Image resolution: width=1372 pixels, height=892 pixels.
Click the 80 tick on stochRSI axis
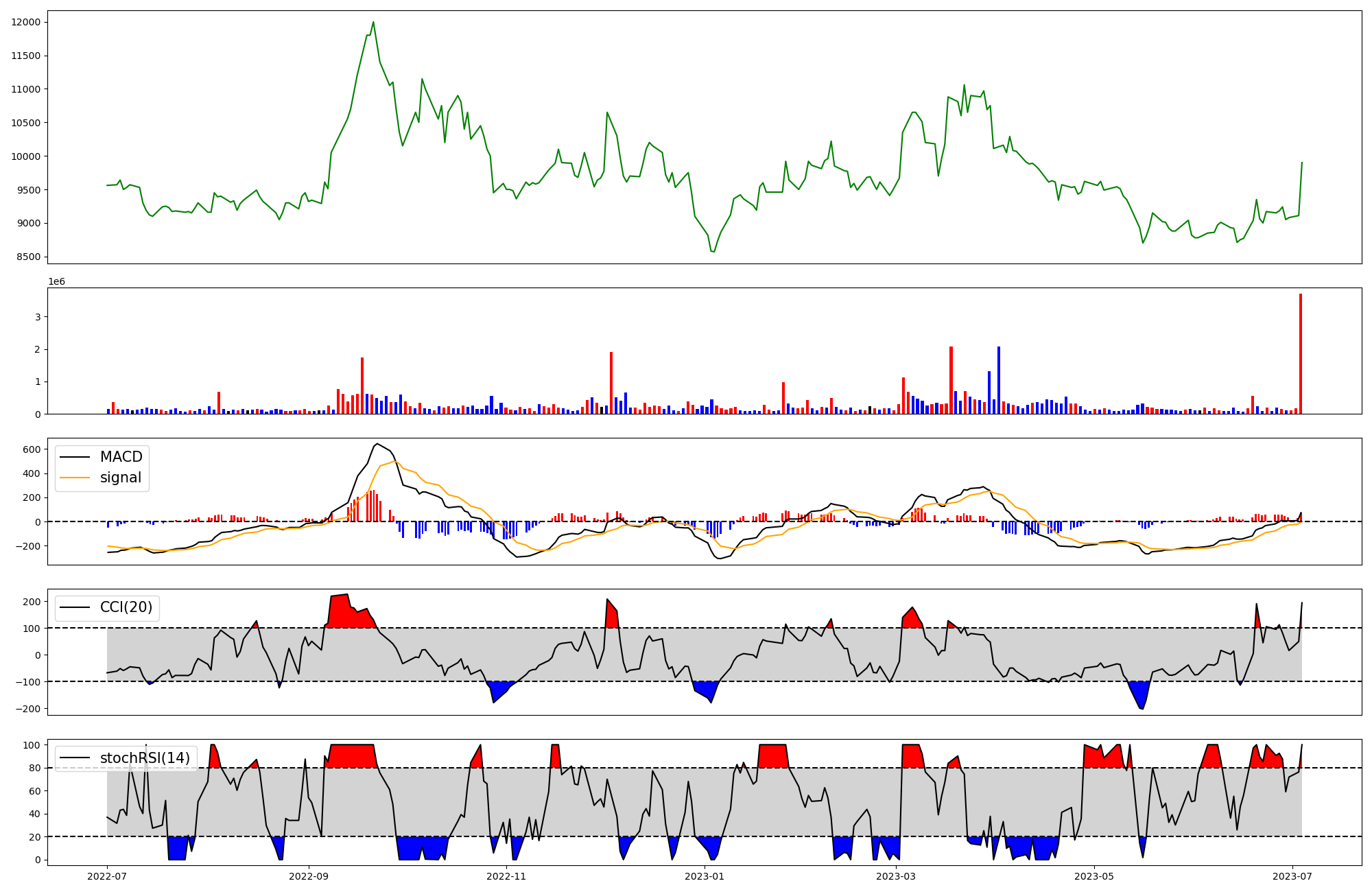[34, 768]
